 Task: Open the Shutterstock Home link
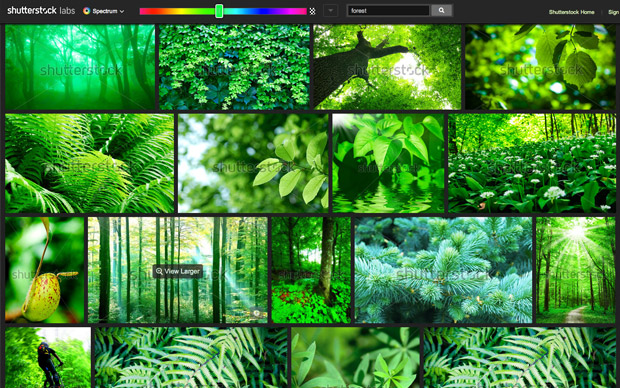point(571,12)
